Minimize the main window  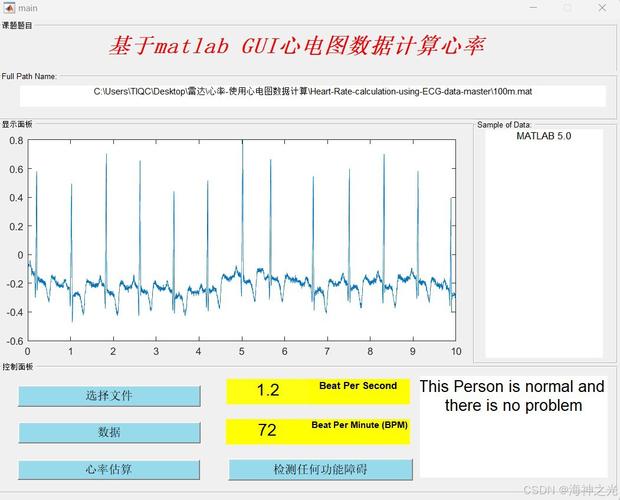tap(533, 8)
